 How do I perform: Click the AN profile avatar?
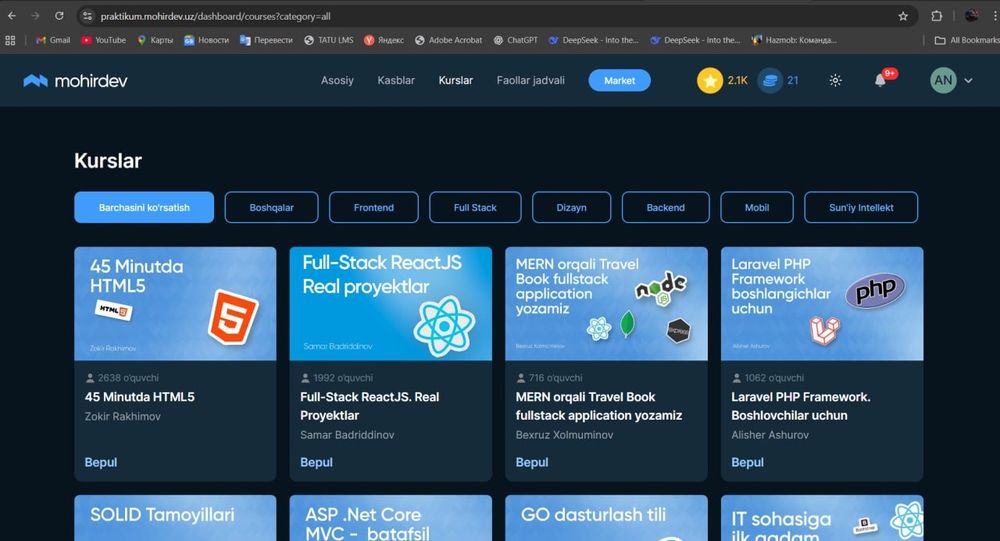(943, 80)
